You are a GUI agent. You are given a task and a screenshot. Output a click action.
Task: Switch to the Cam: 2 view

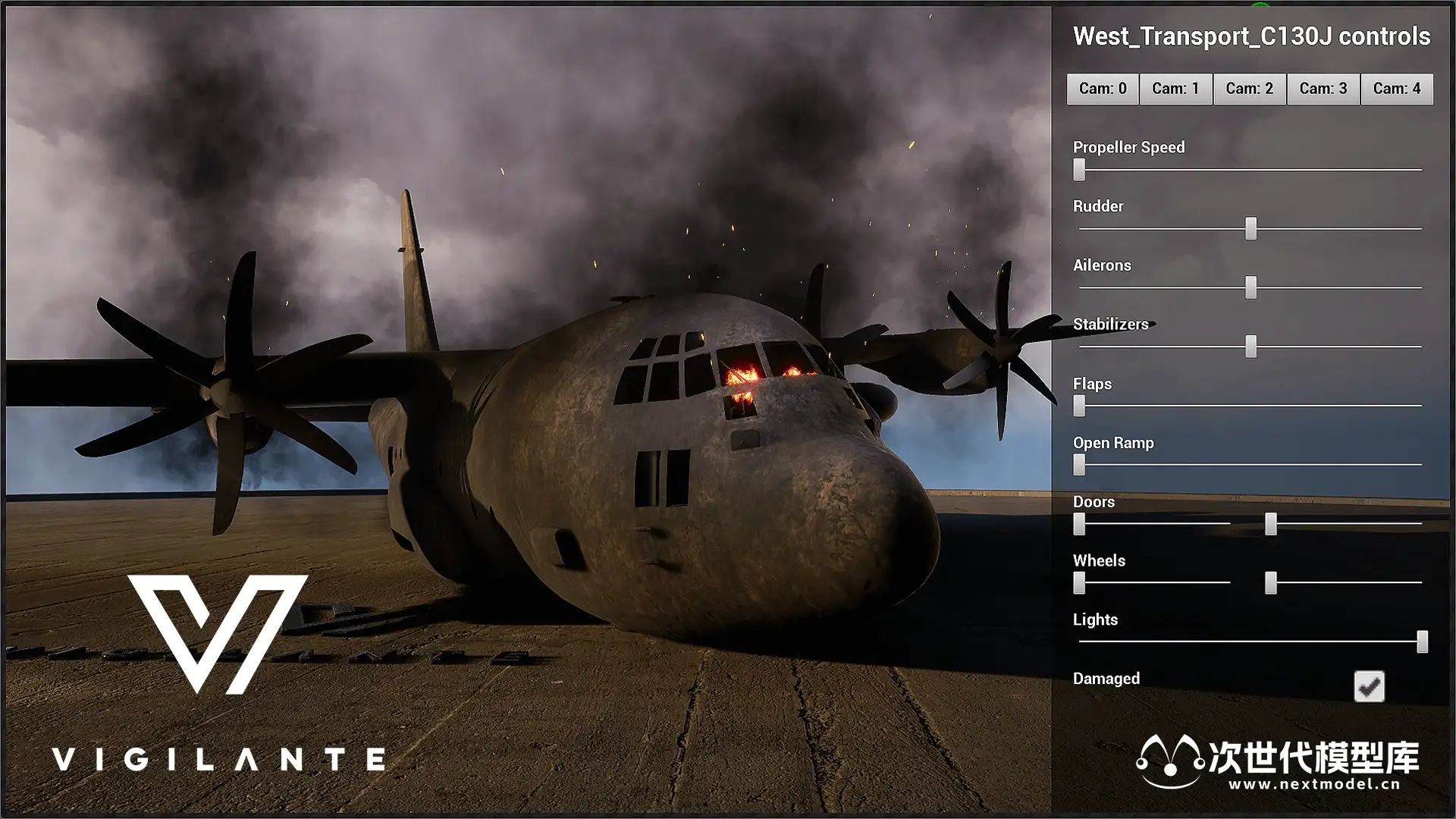tap(1249, 89)
